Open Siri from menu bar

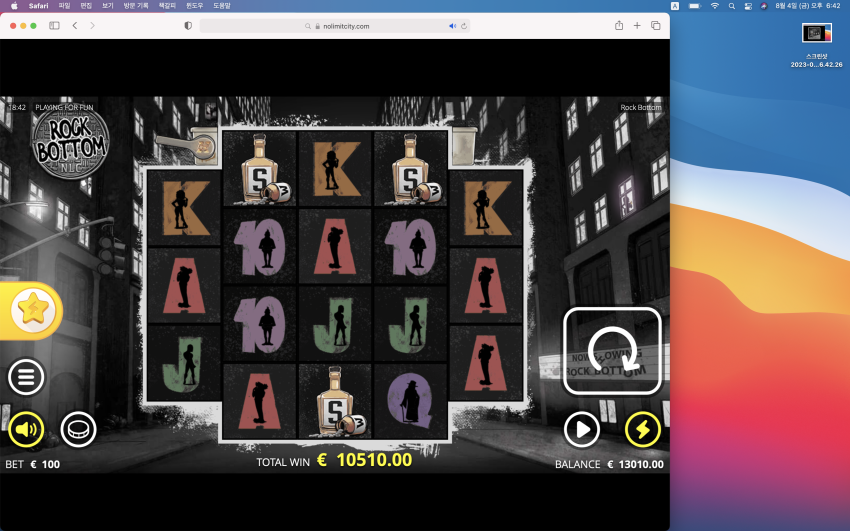[764, 5]
